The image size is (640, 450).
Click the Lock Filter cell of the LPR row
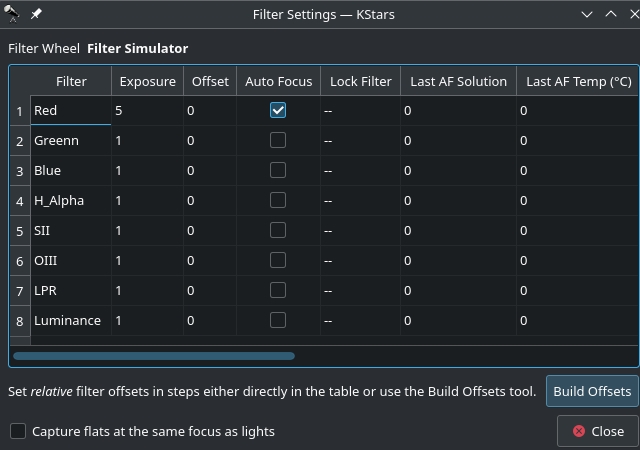pyautogui.click(x=360, y=290)
